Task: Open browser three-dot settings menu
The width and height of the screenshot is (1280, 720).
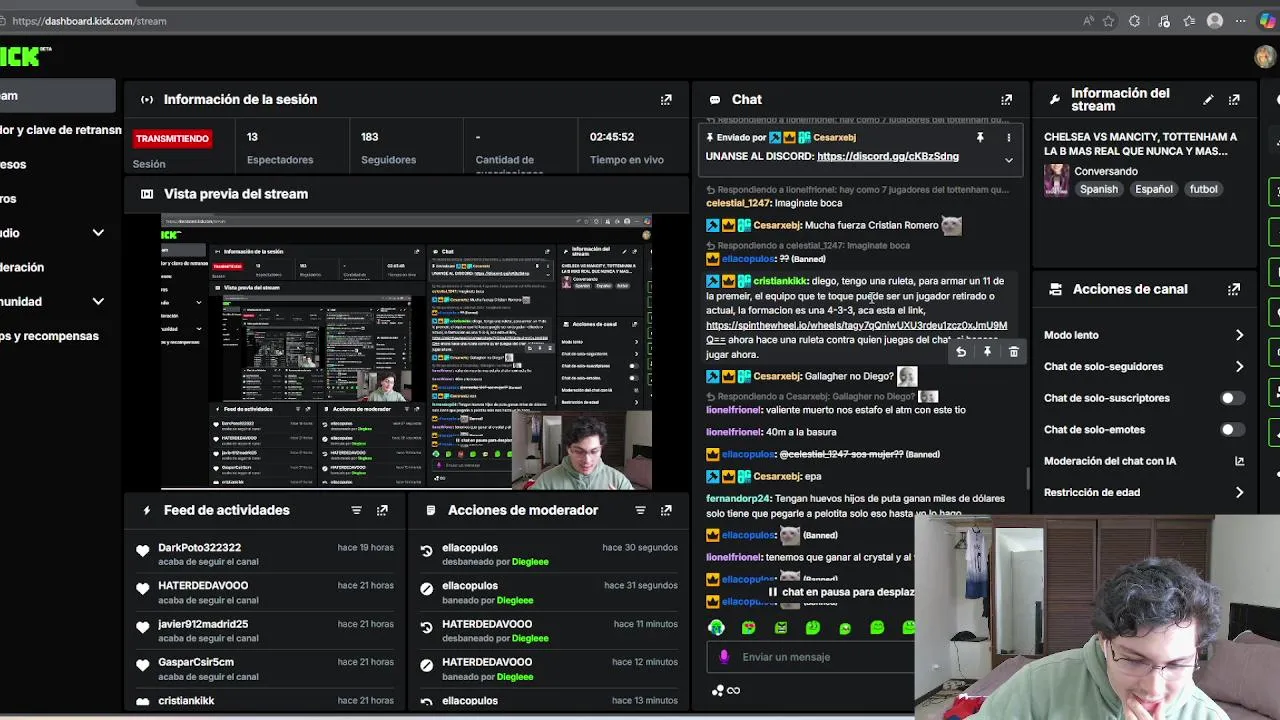Action: (x=1241, y=21)
